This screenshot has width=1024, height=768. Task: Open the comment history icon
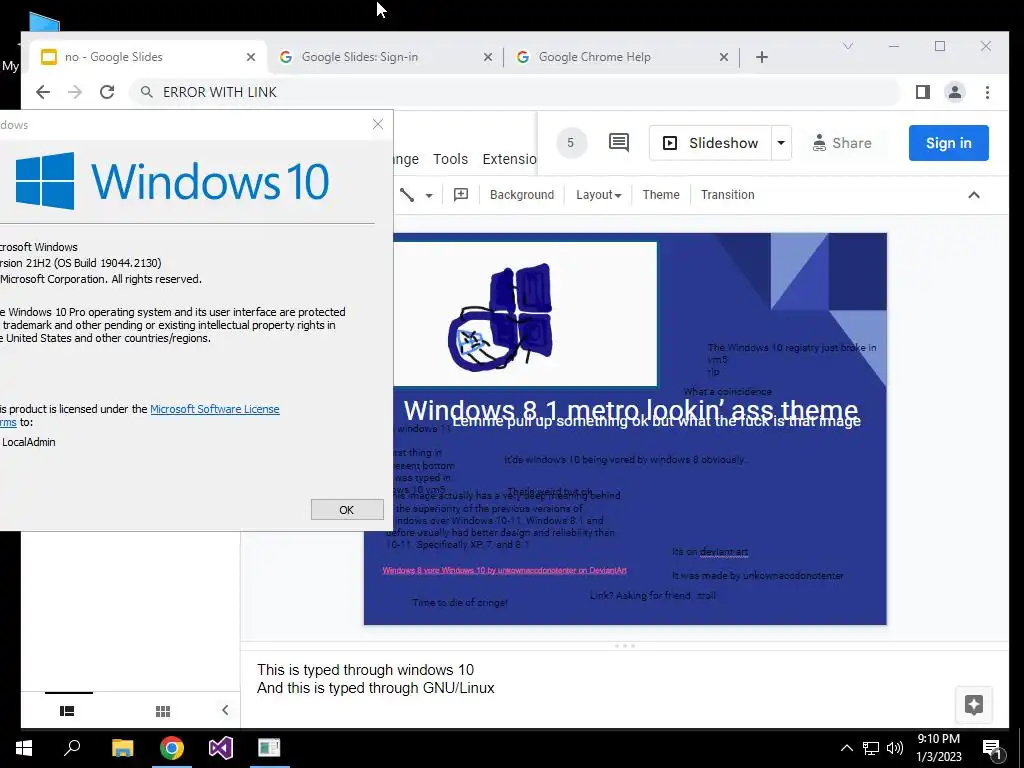coord(618,142)
